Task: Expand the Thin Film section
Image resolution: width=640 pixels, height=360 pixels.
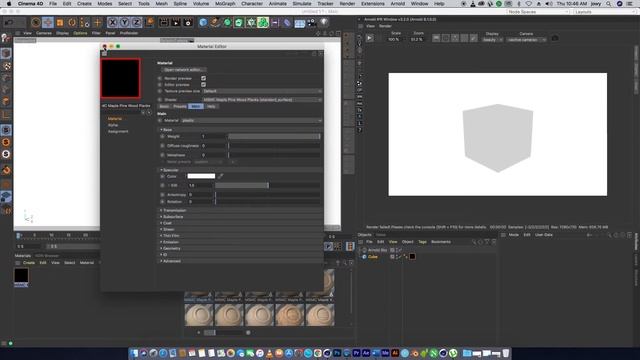Action: [170, 236]
